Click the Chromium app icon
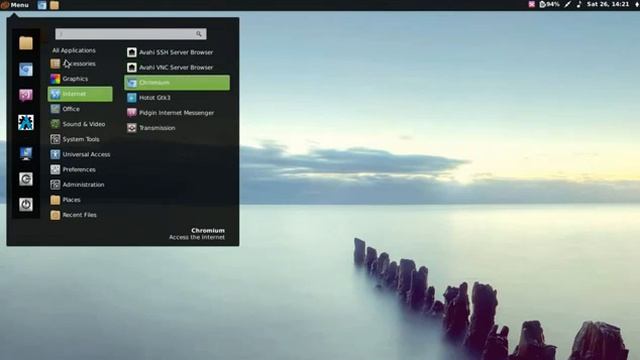 click(x=131, y=82)
